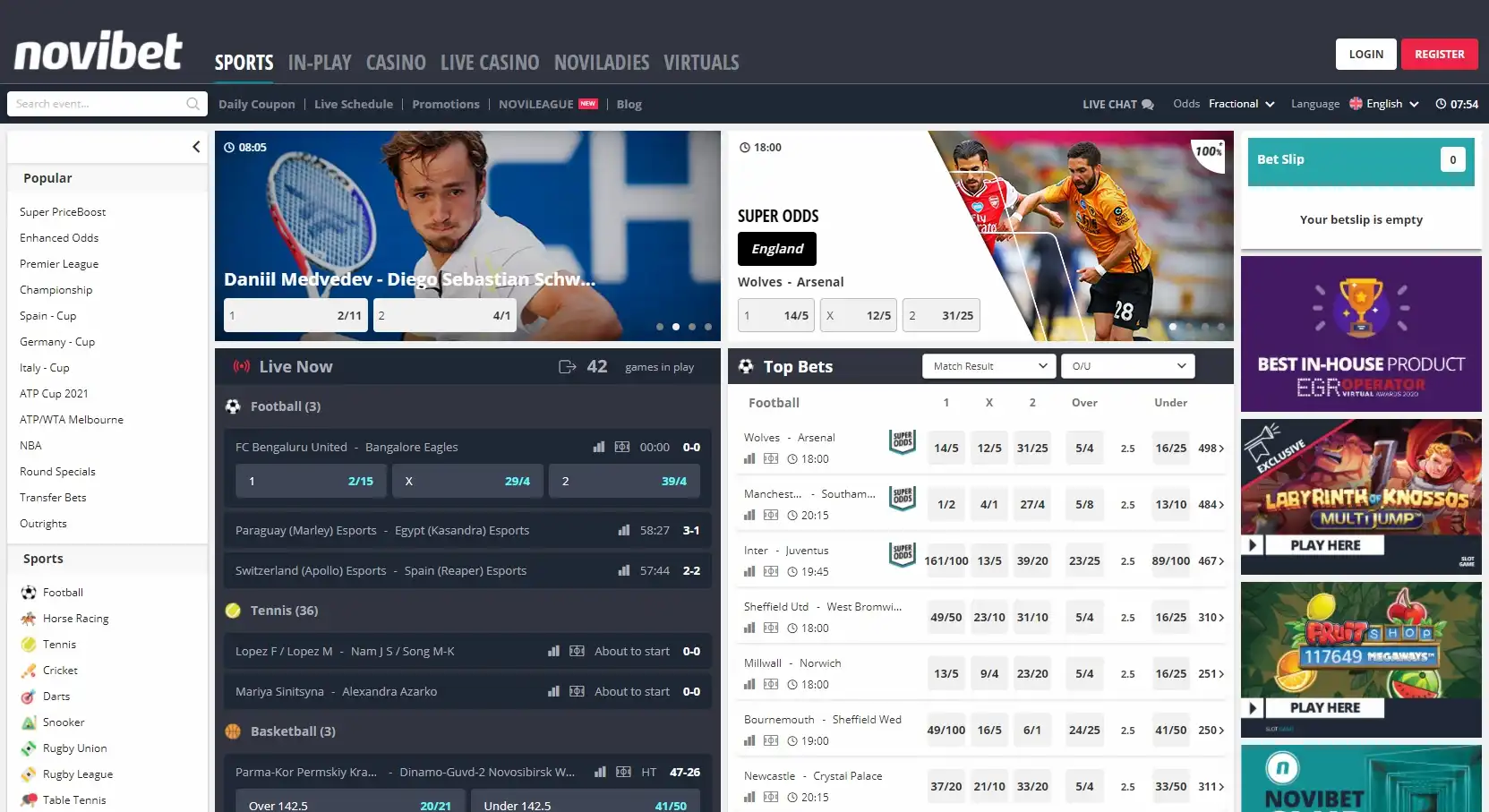Open pitch icon under Millwall - Norwich
Image resolution: width=1489 pixels, height=812 pixels.
pyautogui.click(x=771, y=684)
